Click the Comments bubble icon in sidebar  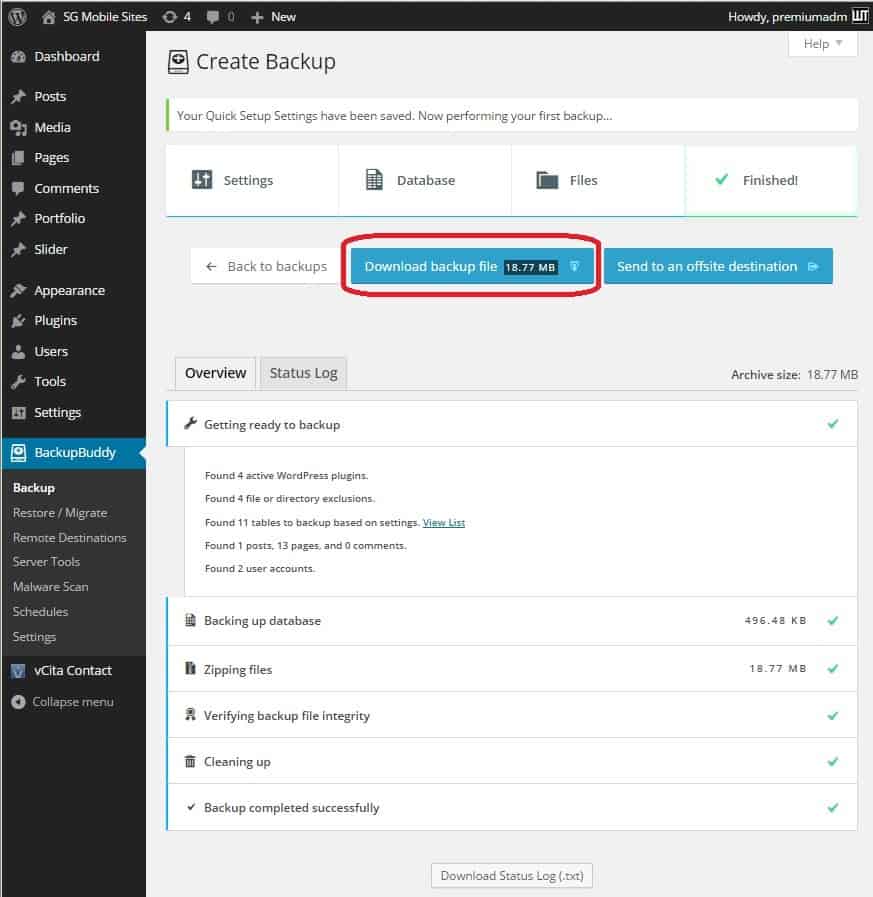(18, 188)
